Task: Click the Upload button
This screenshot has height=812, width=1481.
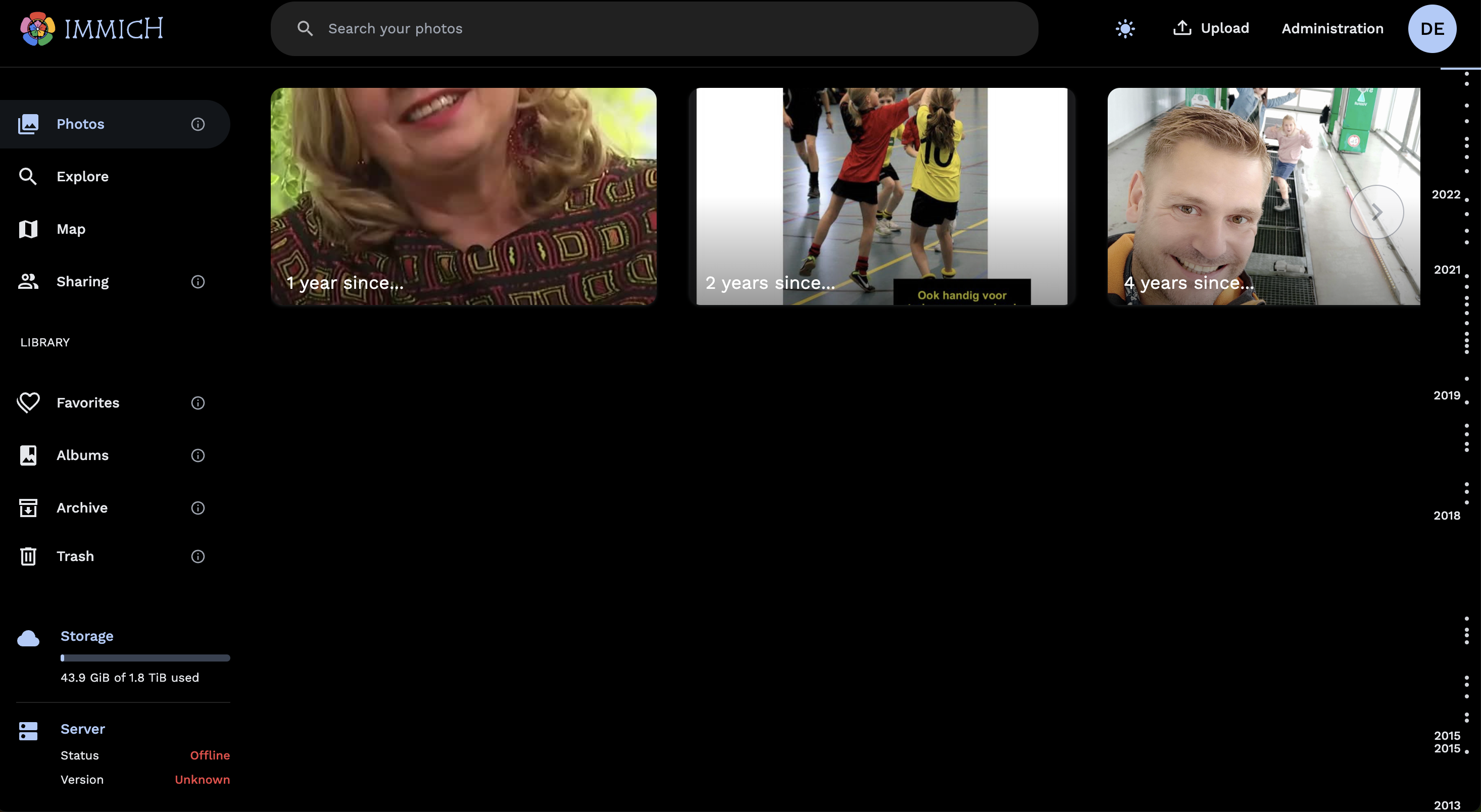Action: click(1211, 28)
